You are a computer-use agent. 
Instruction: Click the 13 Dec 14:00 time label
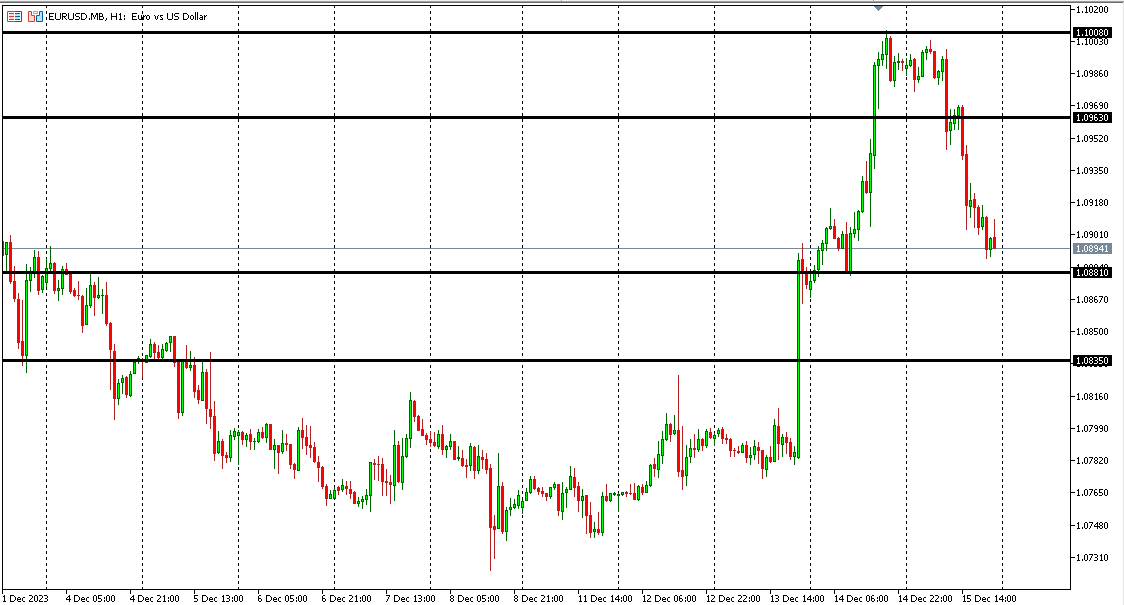click(x=796, y=598)
